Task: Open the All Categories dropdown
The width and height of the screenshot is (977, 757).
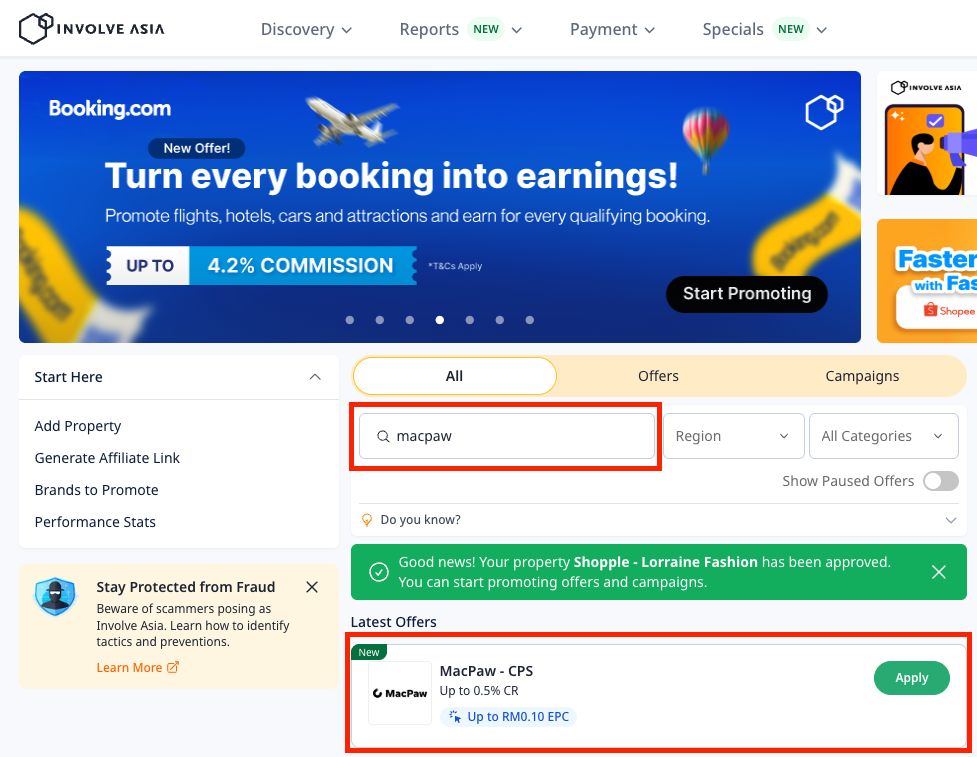Action: (x=883, y=436)
